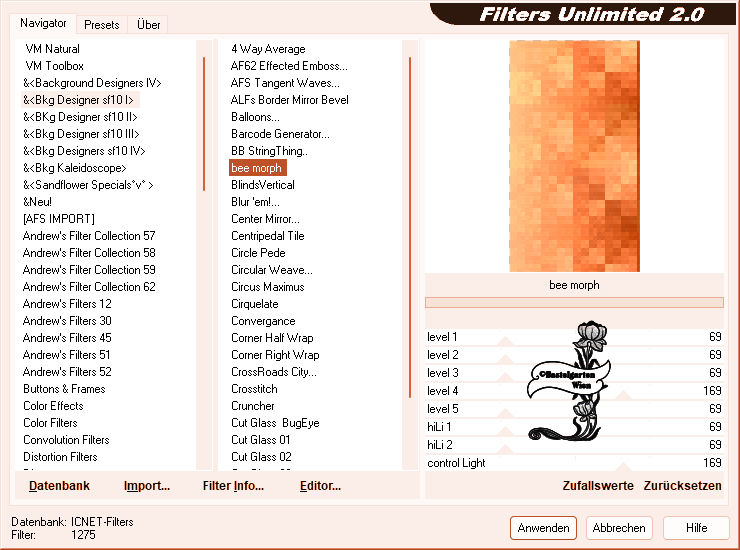This screenshot has width=740, height=550.
Task: Choose Distortion Filters category
Action: 60,457
